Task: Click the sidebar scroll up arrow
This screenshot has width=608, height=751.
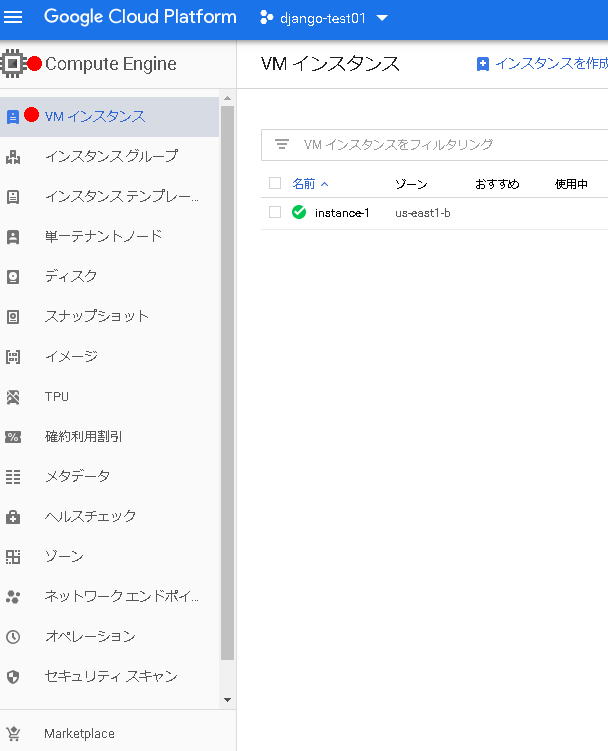Action: point(228,98)
